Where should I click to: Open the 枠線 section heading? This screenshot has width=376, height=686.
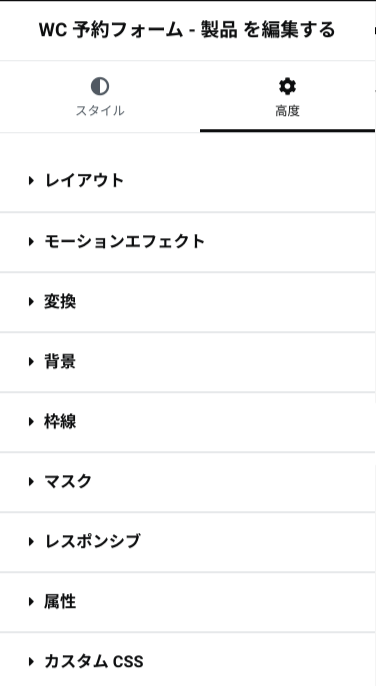(x=188, y=422)
